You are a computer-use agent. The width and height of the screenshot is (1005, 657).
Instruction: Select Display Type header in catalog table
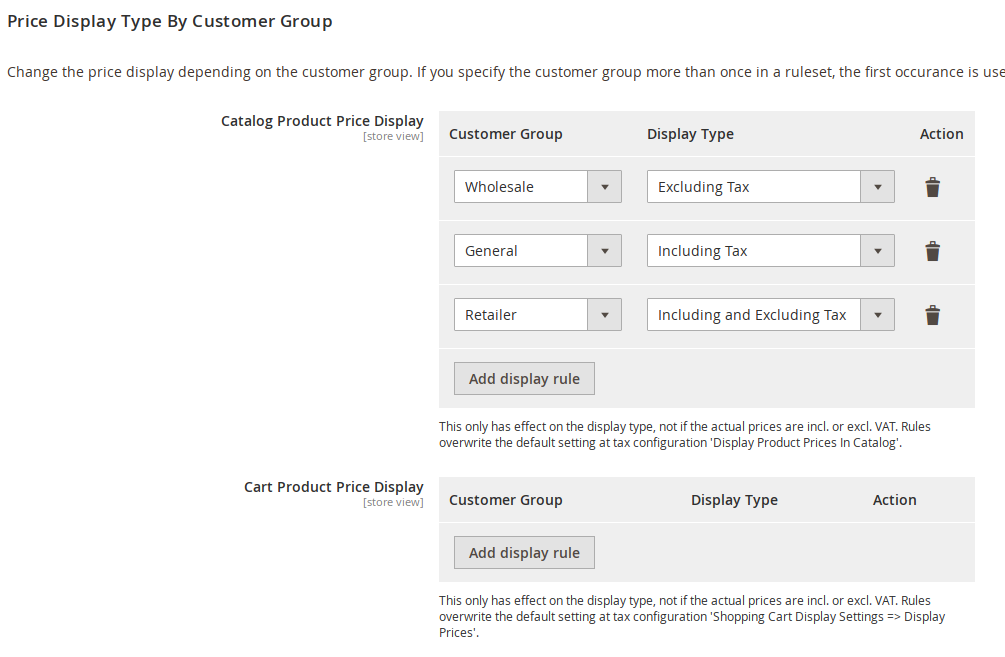(x=690, y=134)
